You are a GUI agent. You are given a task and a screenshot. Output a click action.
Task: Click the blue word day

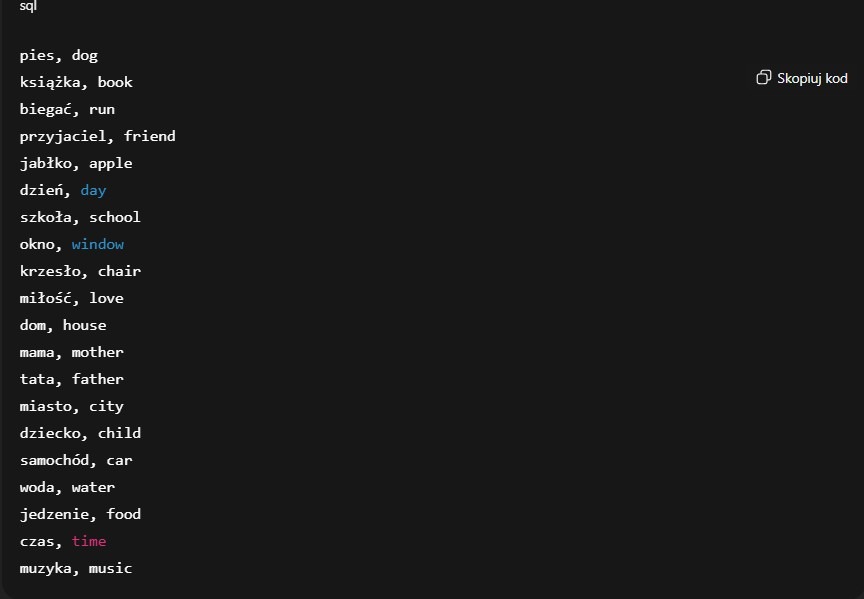pos(93,190)
